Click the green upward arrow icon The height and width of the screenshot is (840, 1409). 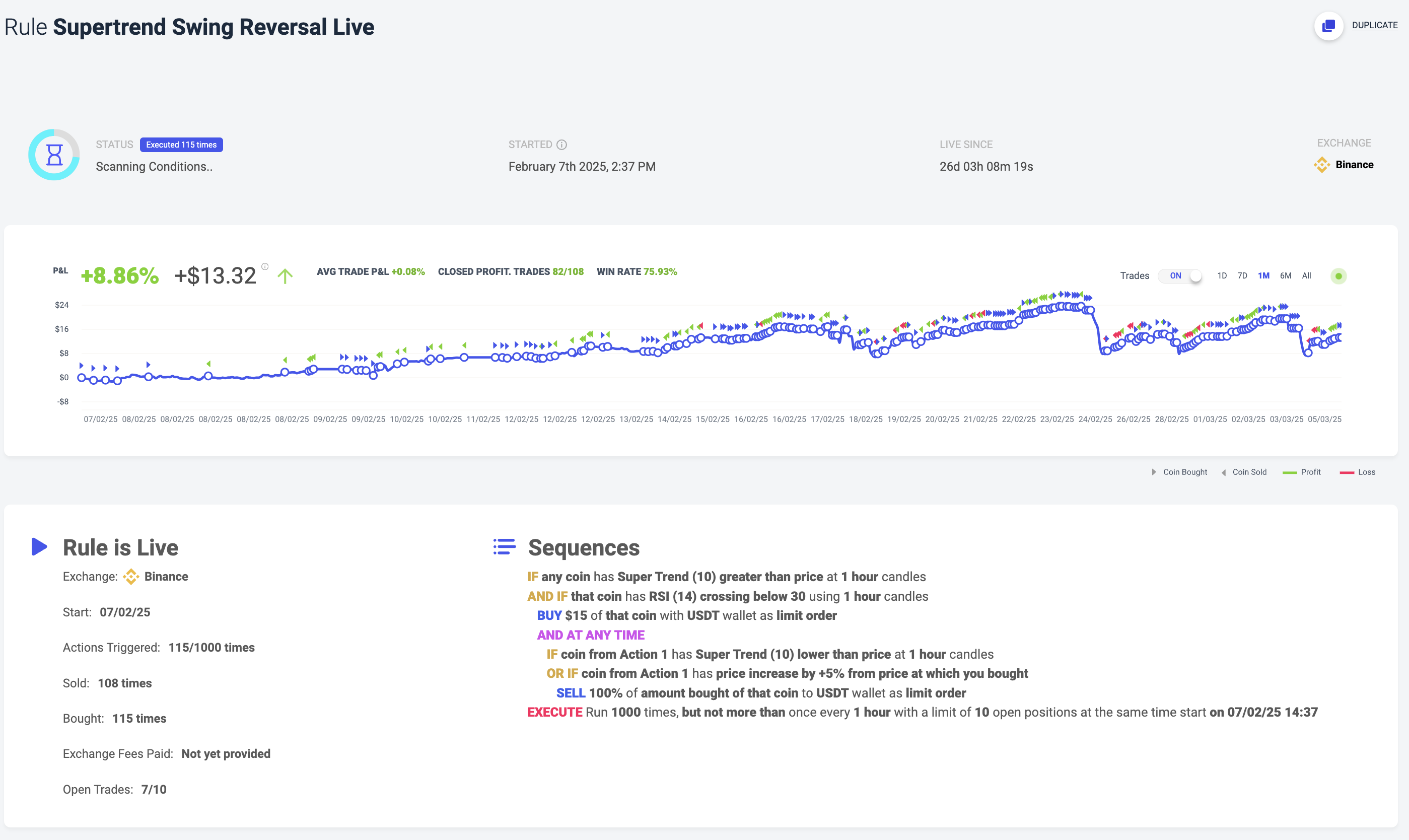[x=285, y=276]
